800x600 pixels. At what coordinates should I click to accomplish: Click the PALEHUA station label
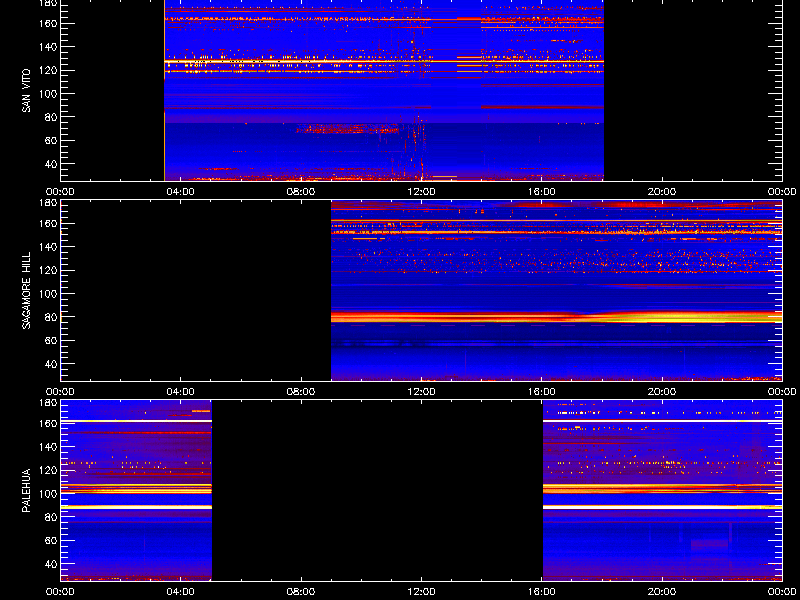(x=26, y=491)
